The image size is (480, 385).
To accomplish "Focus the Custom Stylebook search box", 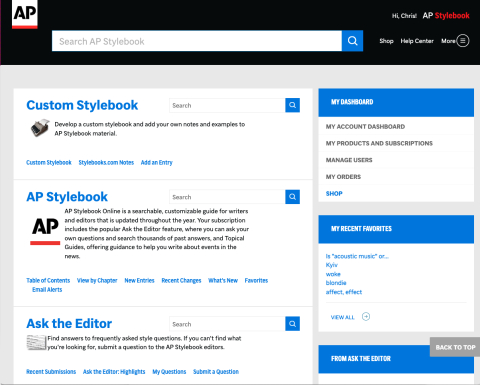I will coord(227,105).
